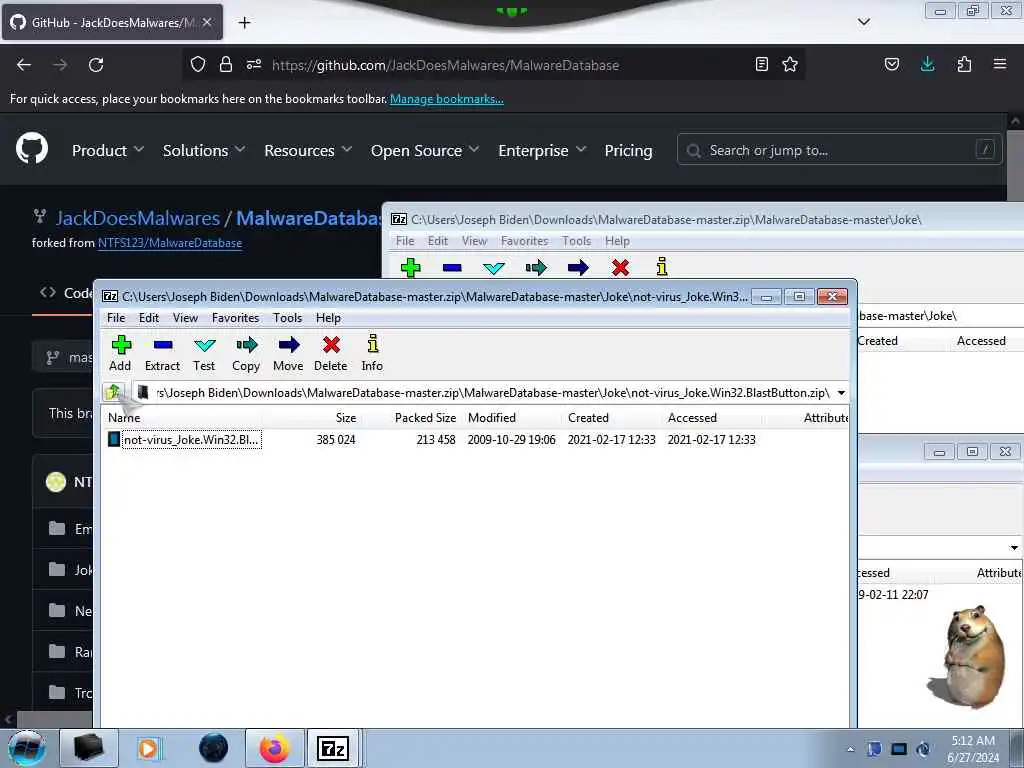
Task: Click the Info button in front 7-Zip window
Action: click(x=372, y=353)
